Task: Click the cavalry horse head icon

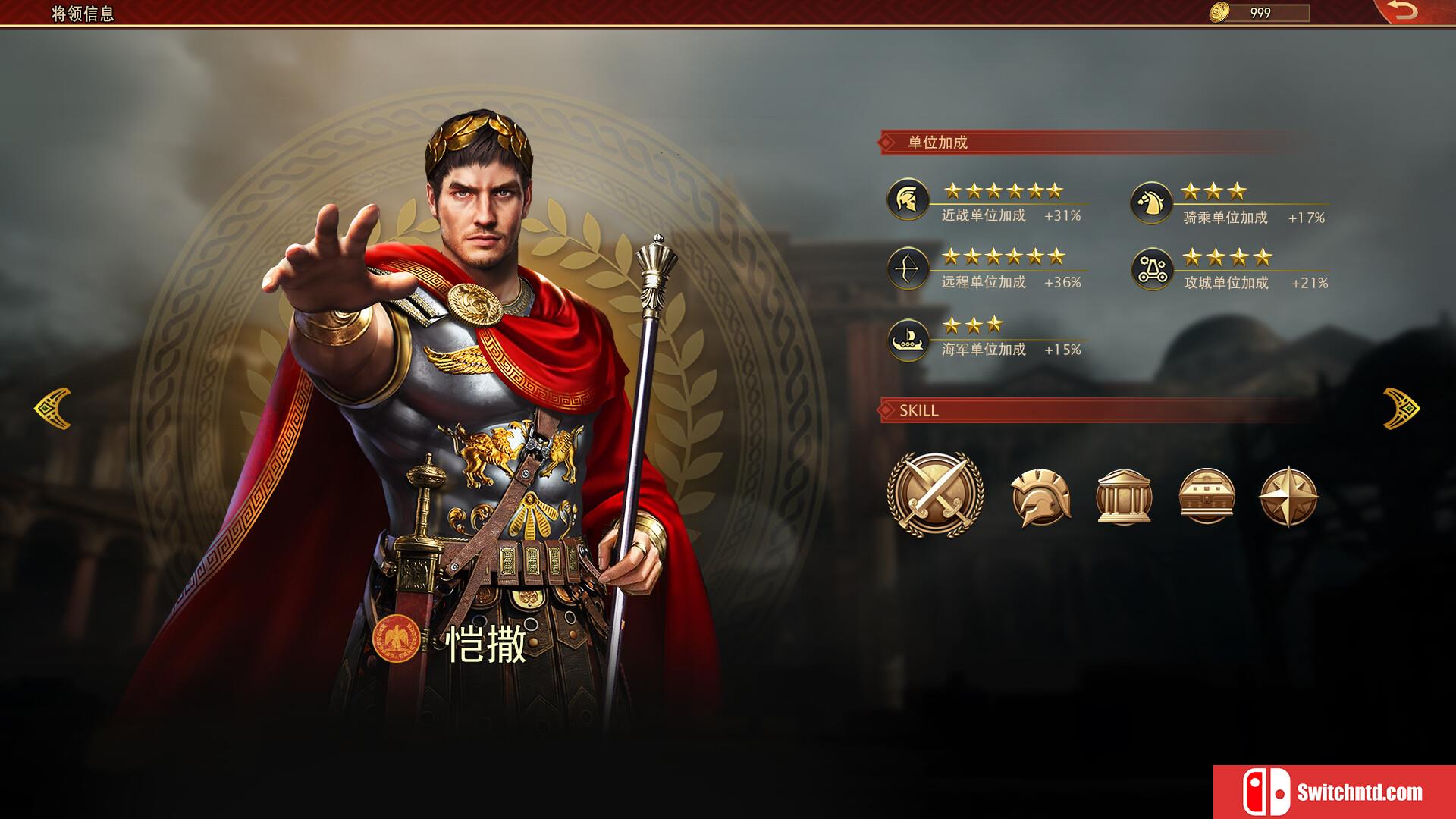Action: point(1152,202)
